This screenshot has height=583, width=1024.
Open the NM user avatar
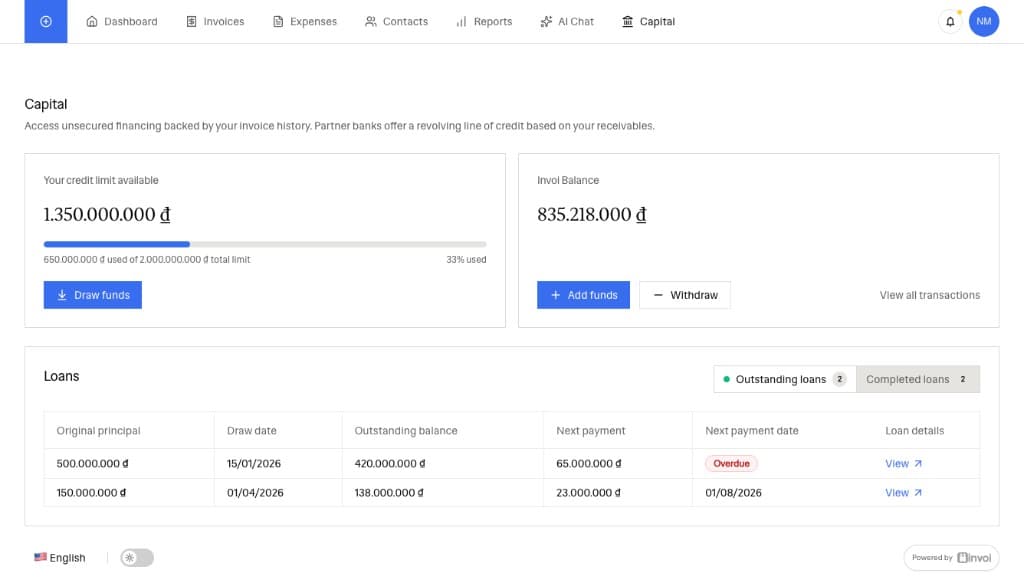point(984,22)
